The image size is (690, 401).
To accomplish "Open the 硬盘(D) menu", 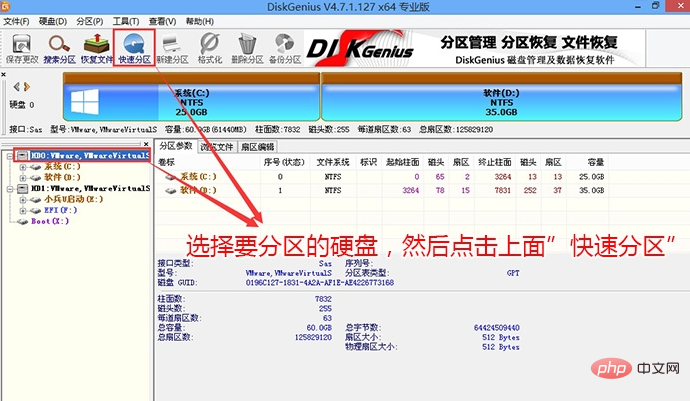I will [x=52, y=21].
